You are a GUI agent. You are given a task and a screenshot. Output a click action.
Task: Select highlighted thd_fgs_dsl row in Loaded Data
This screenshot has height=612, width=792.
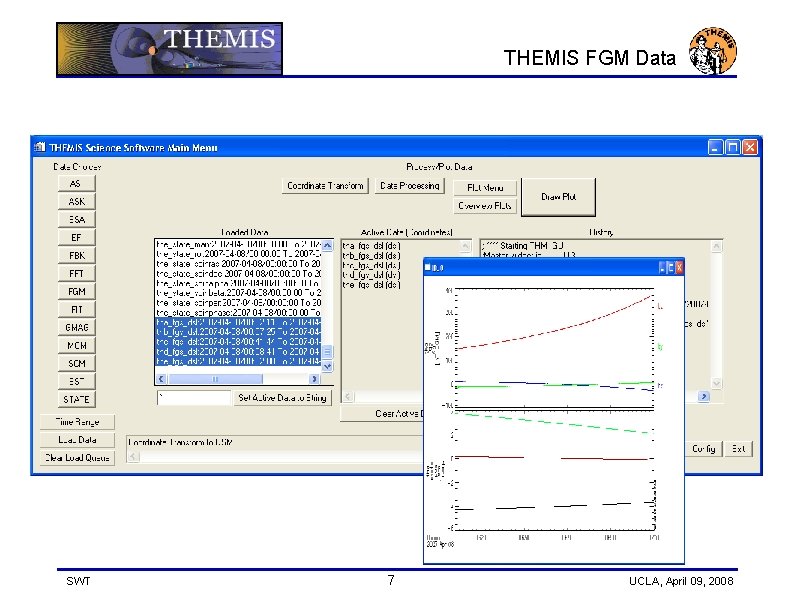pos(238,351)
